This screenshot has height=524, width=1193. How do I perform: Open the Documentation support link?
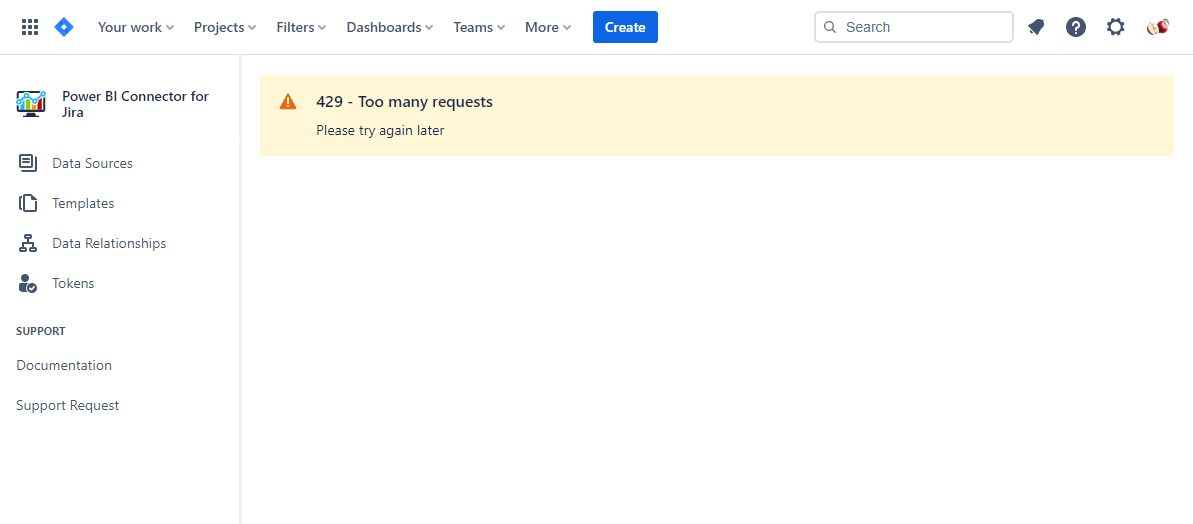pos(64,365)
